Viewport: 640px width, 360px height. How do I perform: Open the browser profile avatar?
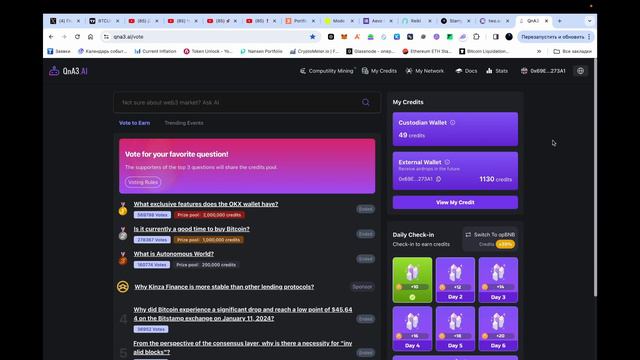(x=509, y=37)
